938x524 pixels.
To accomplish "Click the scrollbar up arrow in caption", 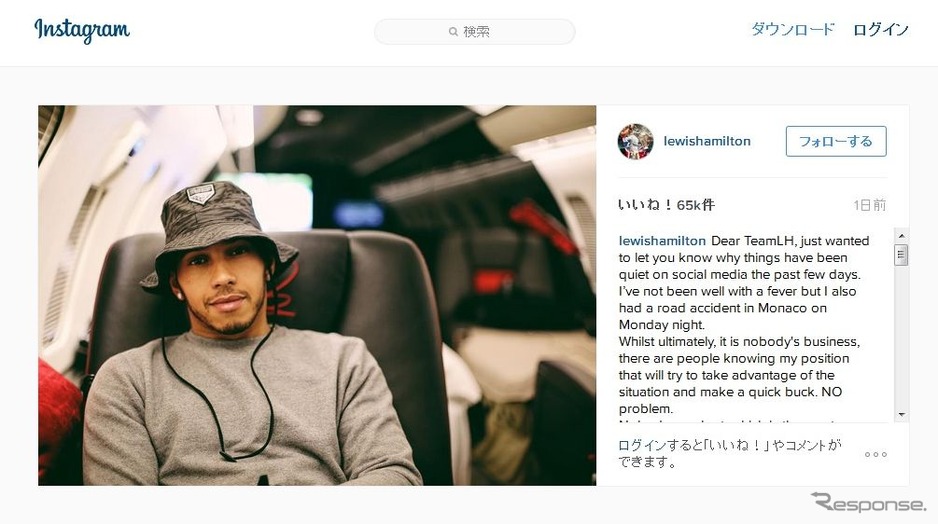I will 902,236.
